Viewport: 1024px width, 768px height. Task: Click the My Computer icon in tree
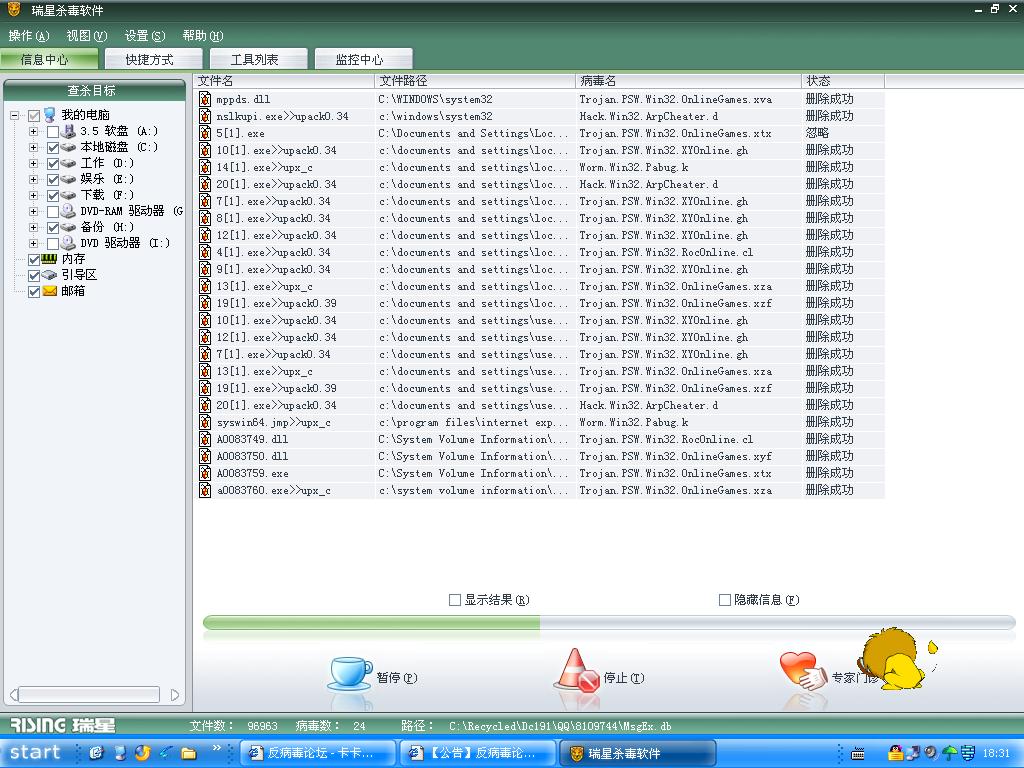tap(50, 115)
